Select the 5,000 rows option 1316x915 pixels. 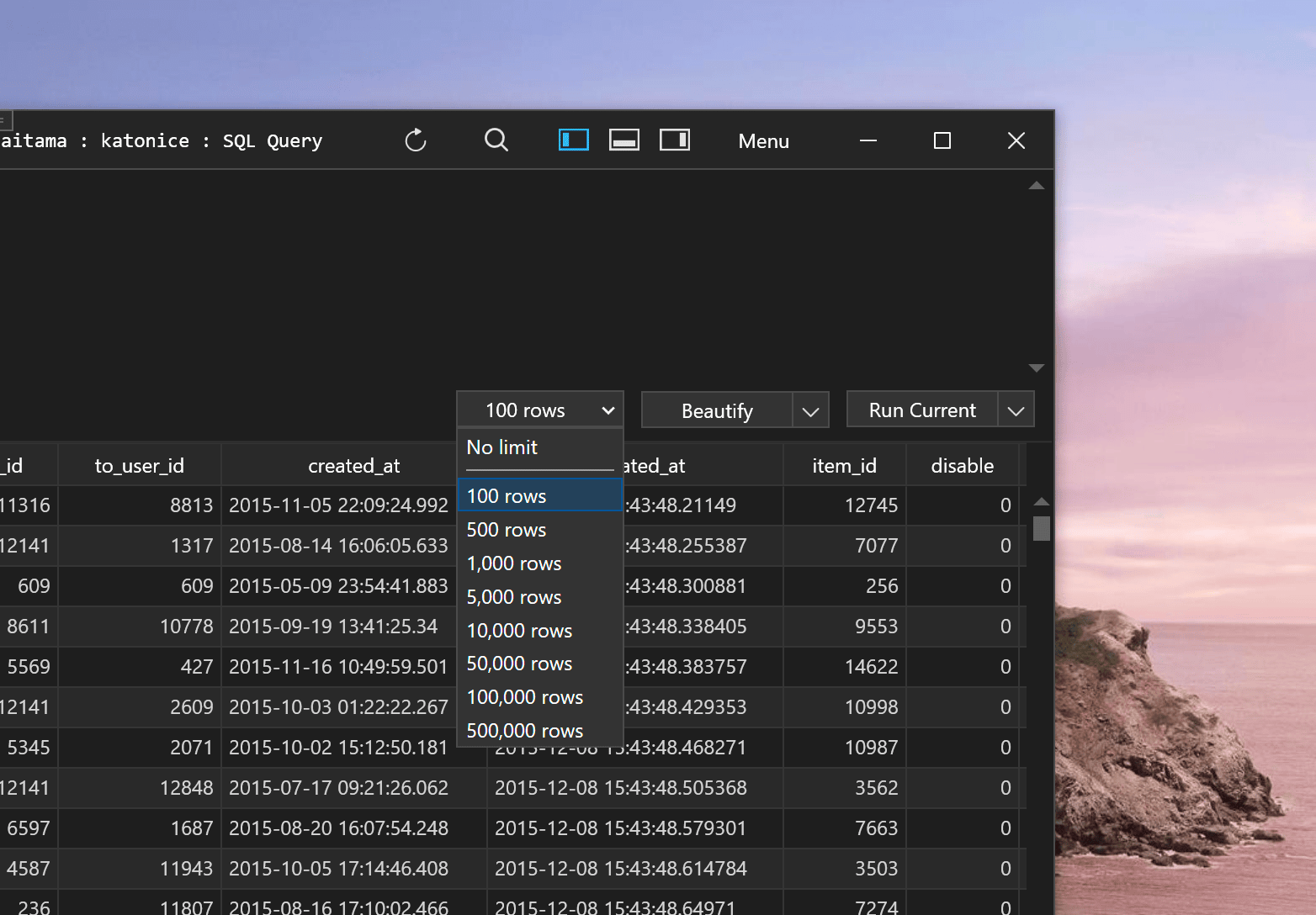pyautogui.click(x=540, y=597)
